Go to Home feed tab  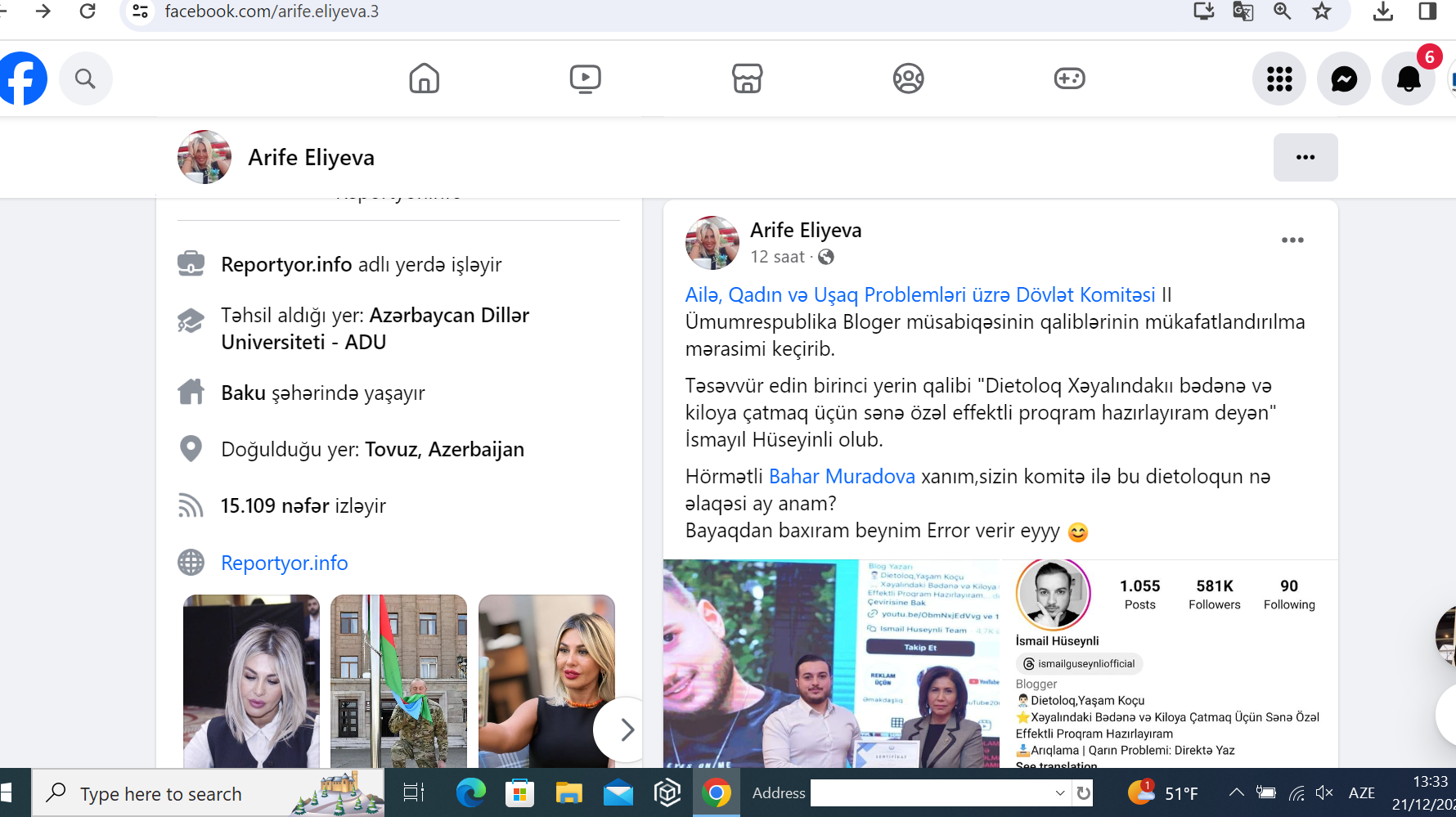[424, 79]
